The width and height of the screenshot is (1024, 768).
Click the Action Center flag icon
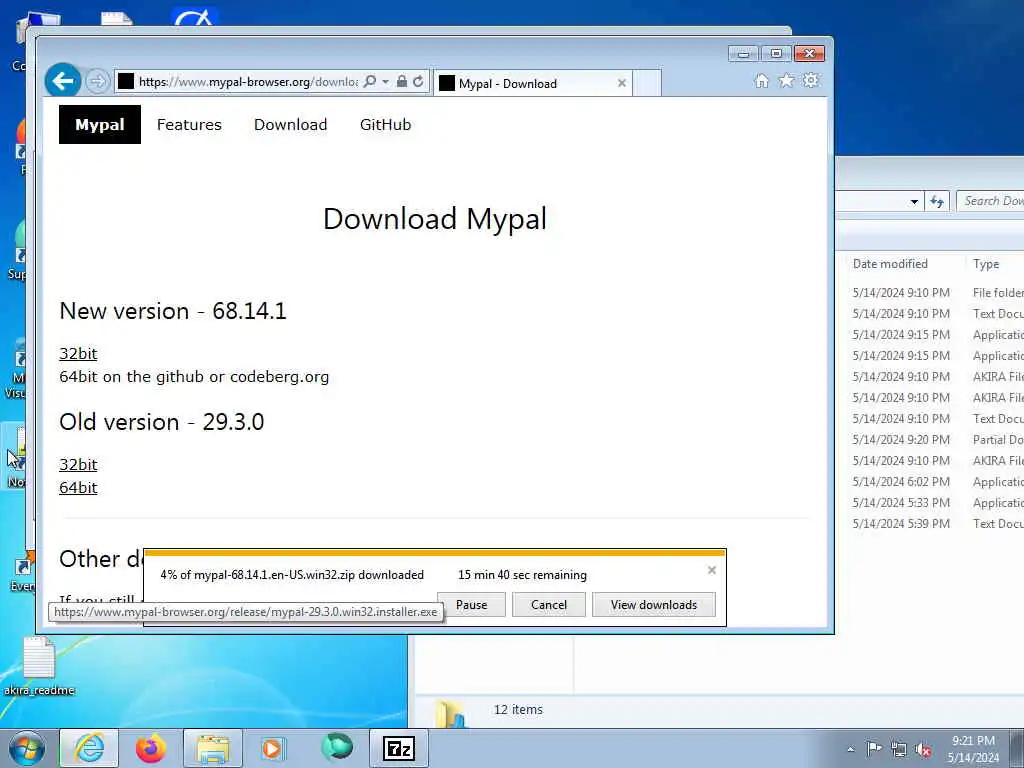[x=874, y=749]
